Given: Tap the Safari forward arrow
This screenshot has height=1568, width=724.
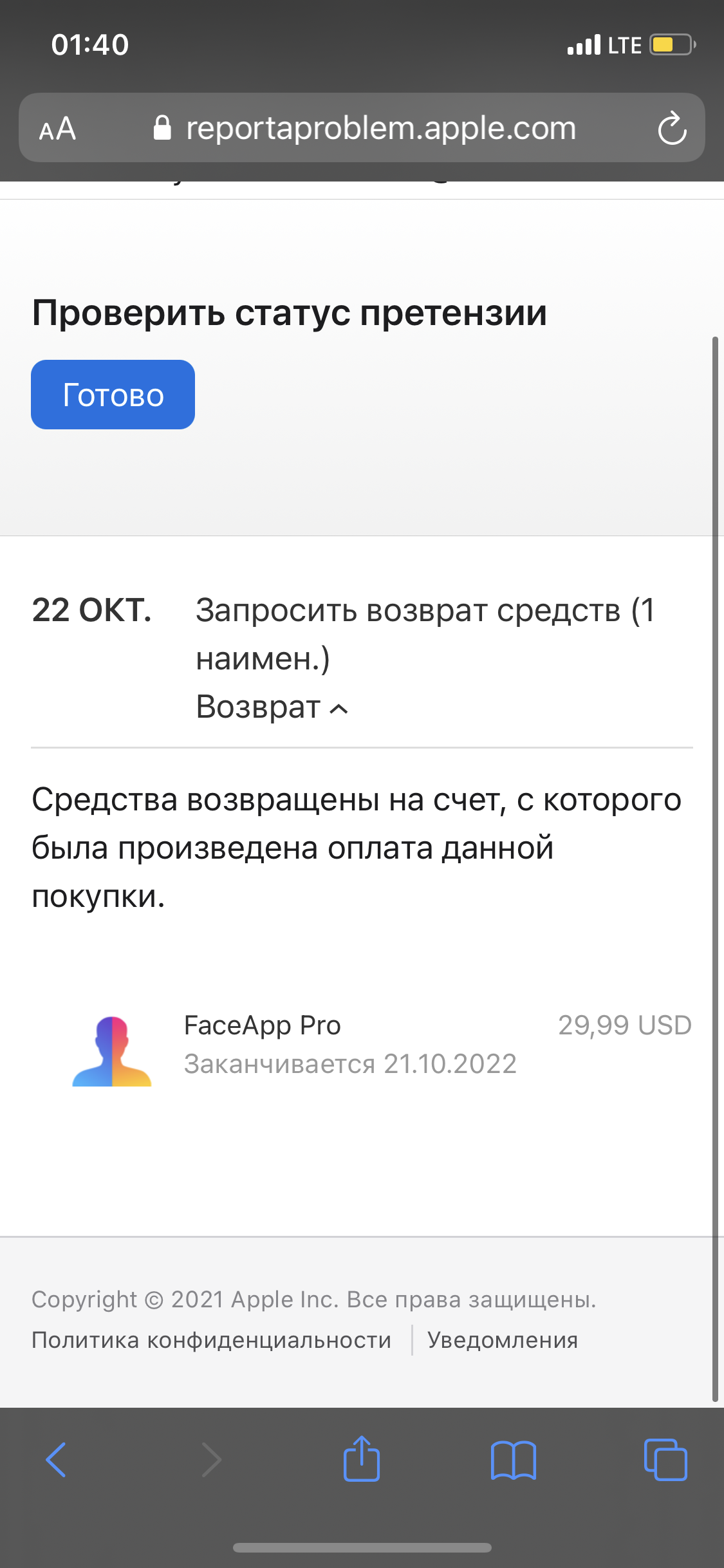Looking at the screenshot, I should [x=211, y=1459].
